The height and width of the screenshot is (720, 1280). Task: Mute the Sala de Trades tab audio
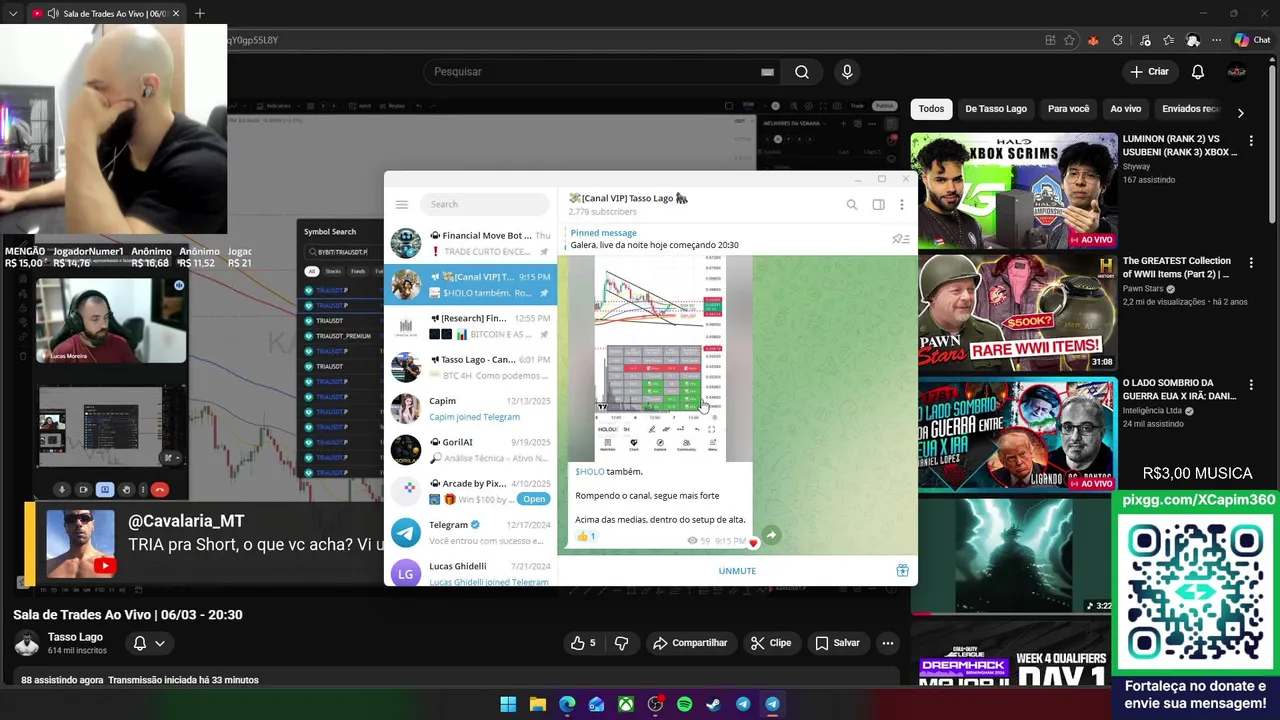click(53, 14)
